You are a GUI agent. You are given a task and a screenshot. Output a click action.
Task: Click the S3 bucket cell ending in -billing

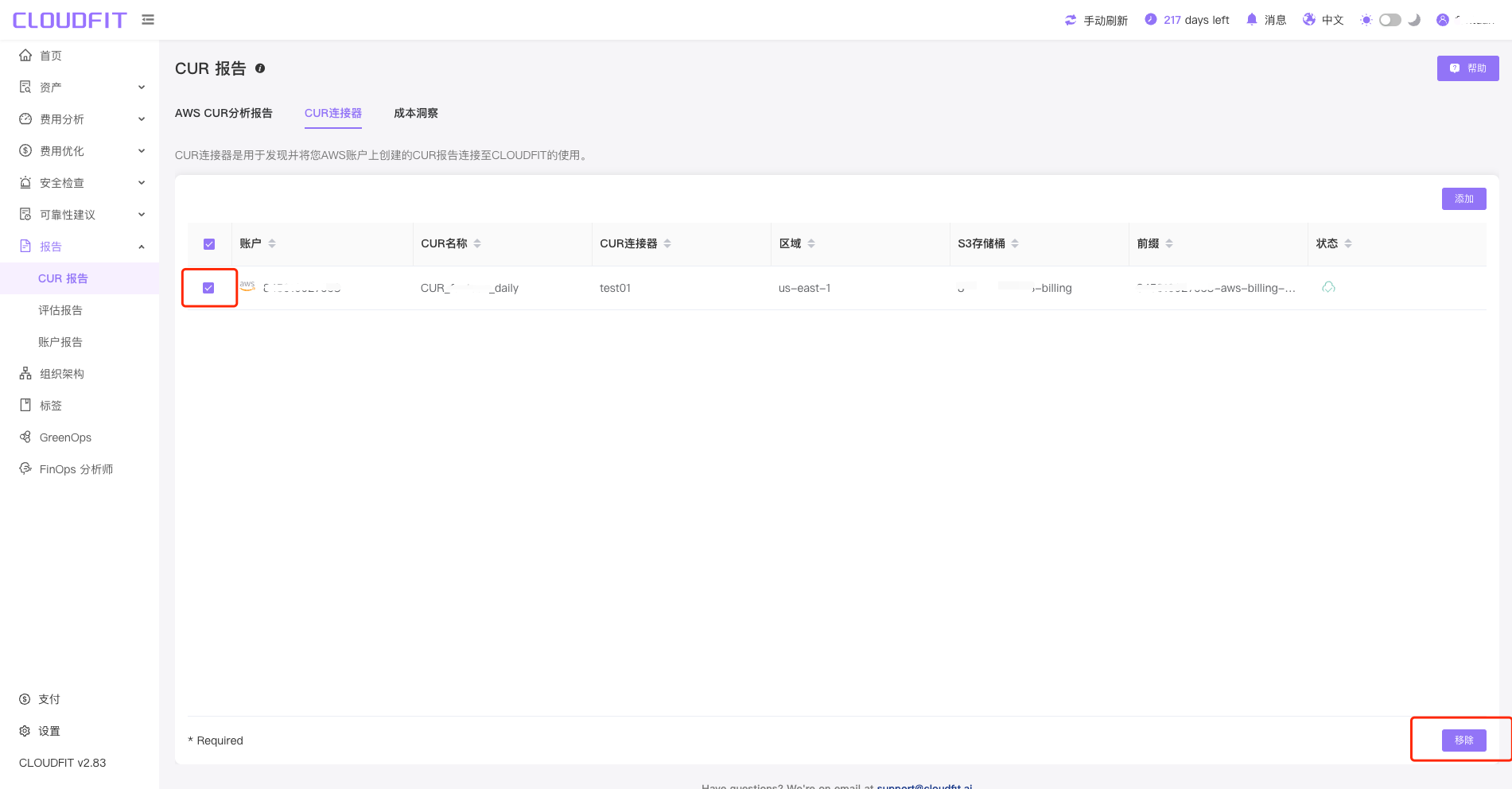tap(1015, 288)
